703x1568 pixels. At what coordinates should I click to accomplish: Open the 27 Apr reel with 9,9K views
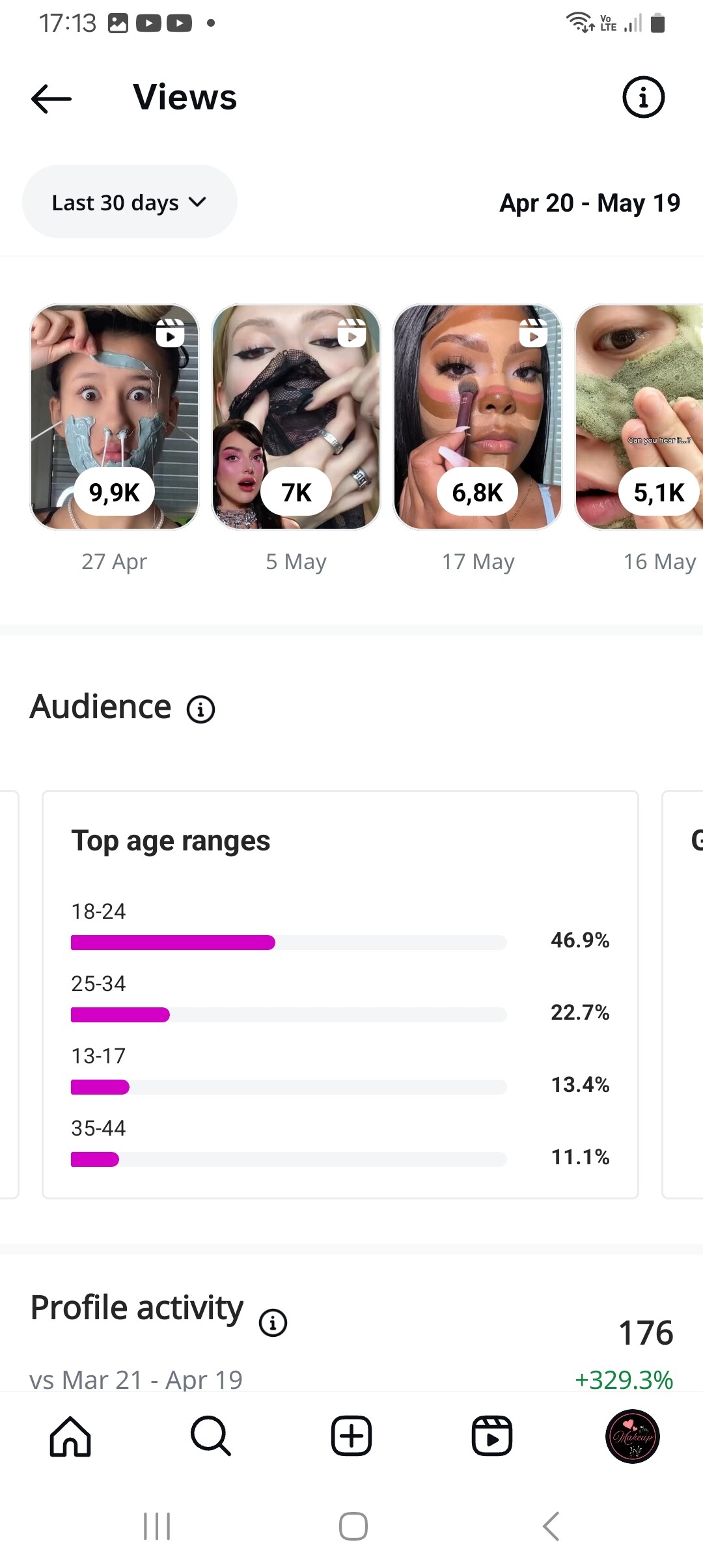[x=115, y=417]
